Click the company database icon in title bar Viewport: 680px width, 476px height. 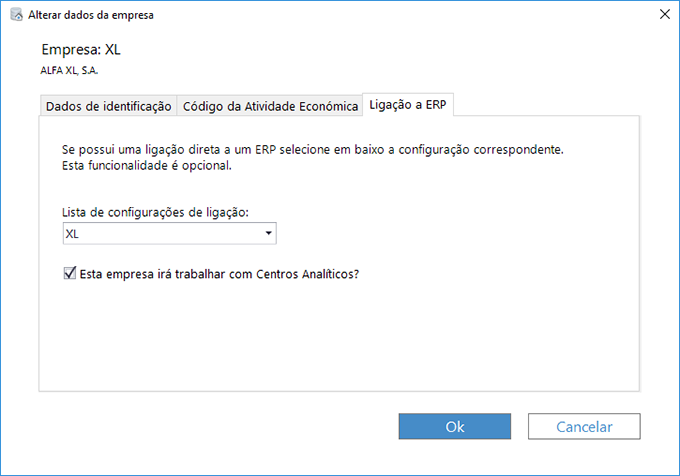click(x=16, y=15)
